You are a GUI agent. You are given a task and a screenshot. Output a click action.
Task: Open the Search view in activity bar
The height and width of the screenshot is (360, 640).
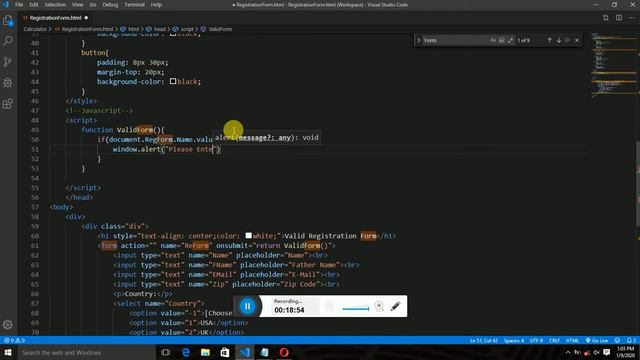point(8,41)
